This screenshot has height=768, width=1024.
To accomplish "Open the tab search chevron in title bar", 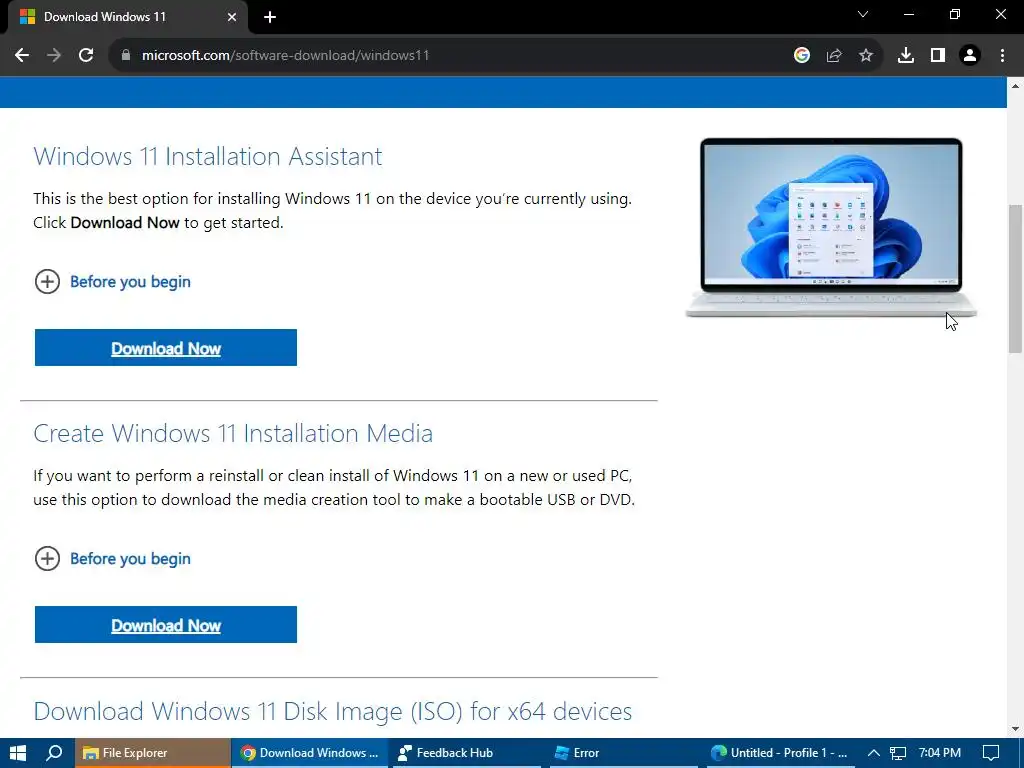I will [863, 14].
